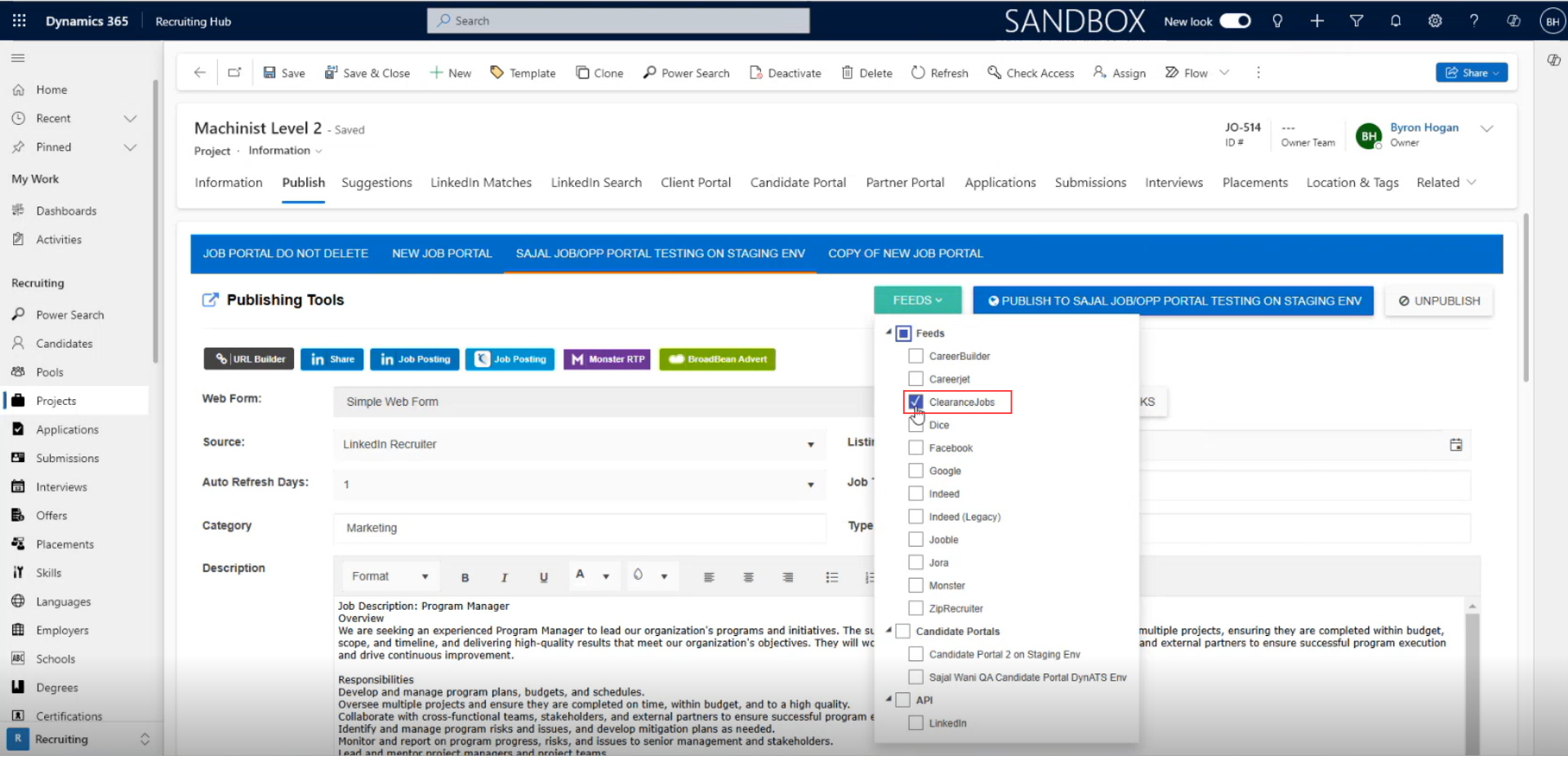1568x760 pixels.
Task: Open the advanced filter funnel icon
Action: [x=1356, y=21]
